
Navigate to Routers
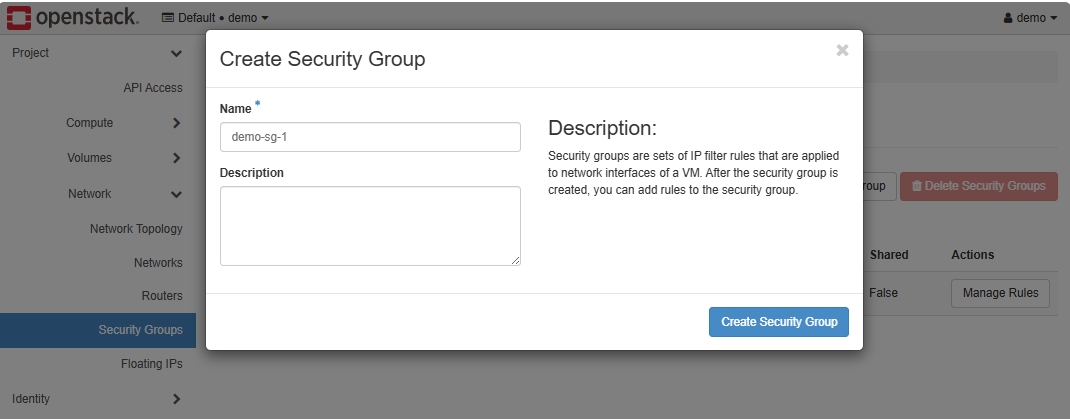pyautogui.click(x=162, y=296)
